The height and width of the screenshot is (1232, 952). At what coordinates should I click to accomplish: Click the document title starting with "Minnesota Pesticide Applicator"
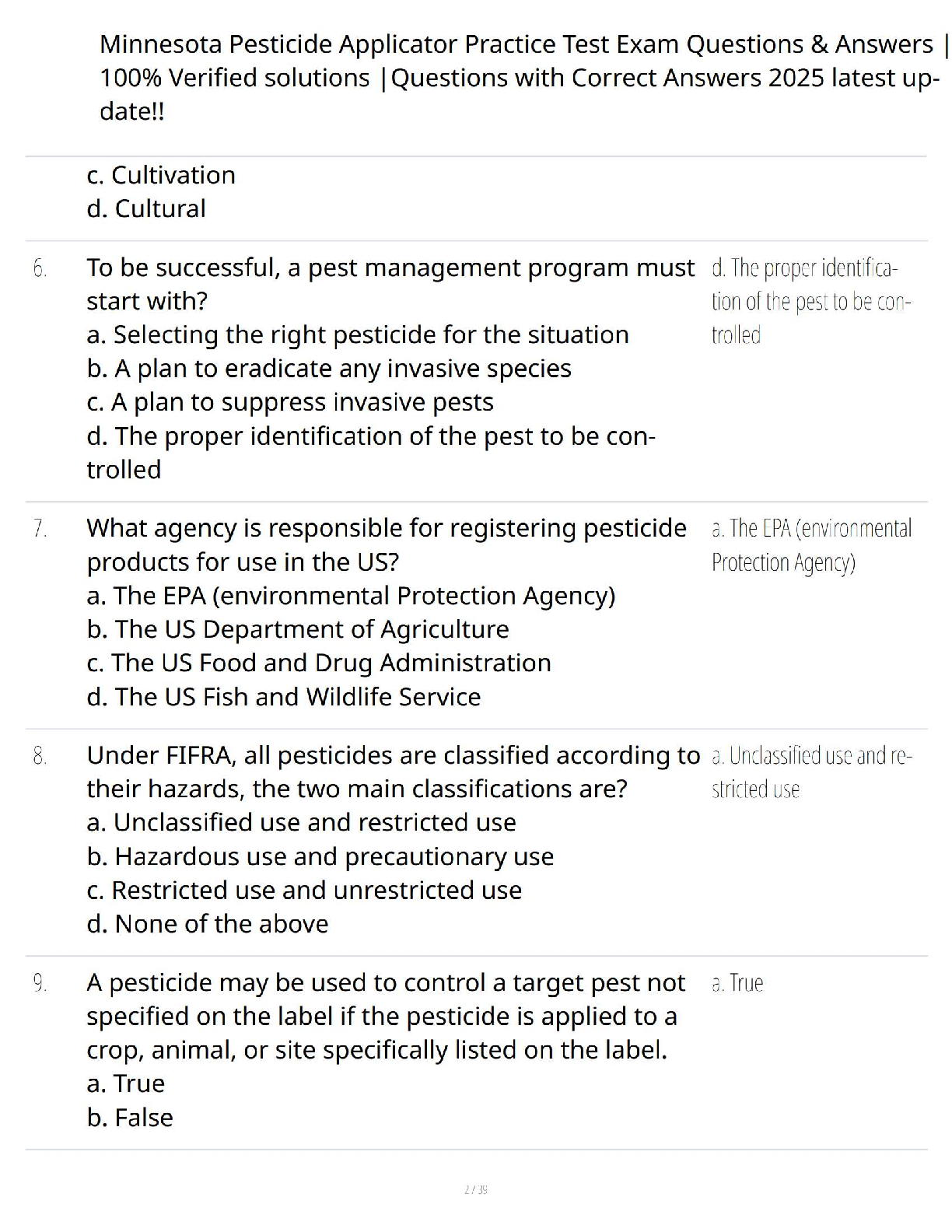[520, 77]
